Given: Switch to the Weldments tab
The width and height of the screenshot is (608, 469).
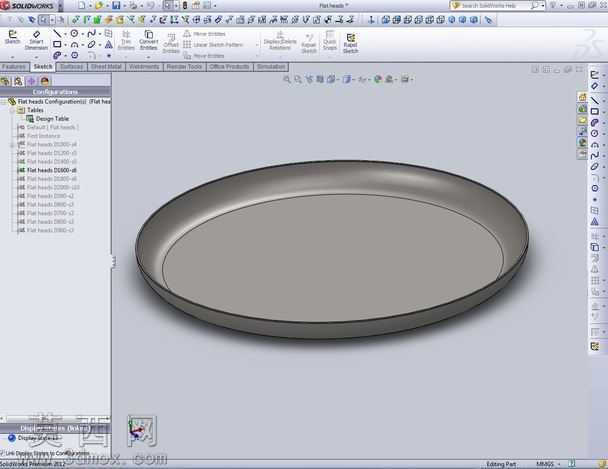Looking at the screenshot, I should pos(144,67).
